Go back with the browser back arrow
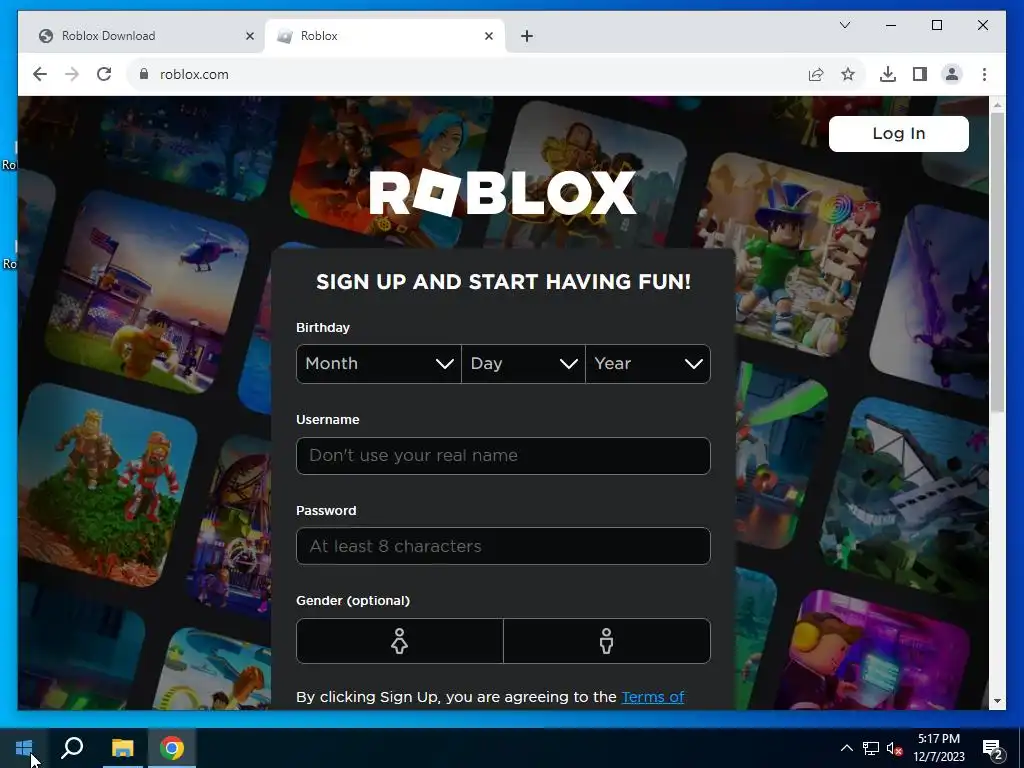Image resolution: width=1024 pixels, height=768 pixels. pyautogui.click(x=40, y=74)
